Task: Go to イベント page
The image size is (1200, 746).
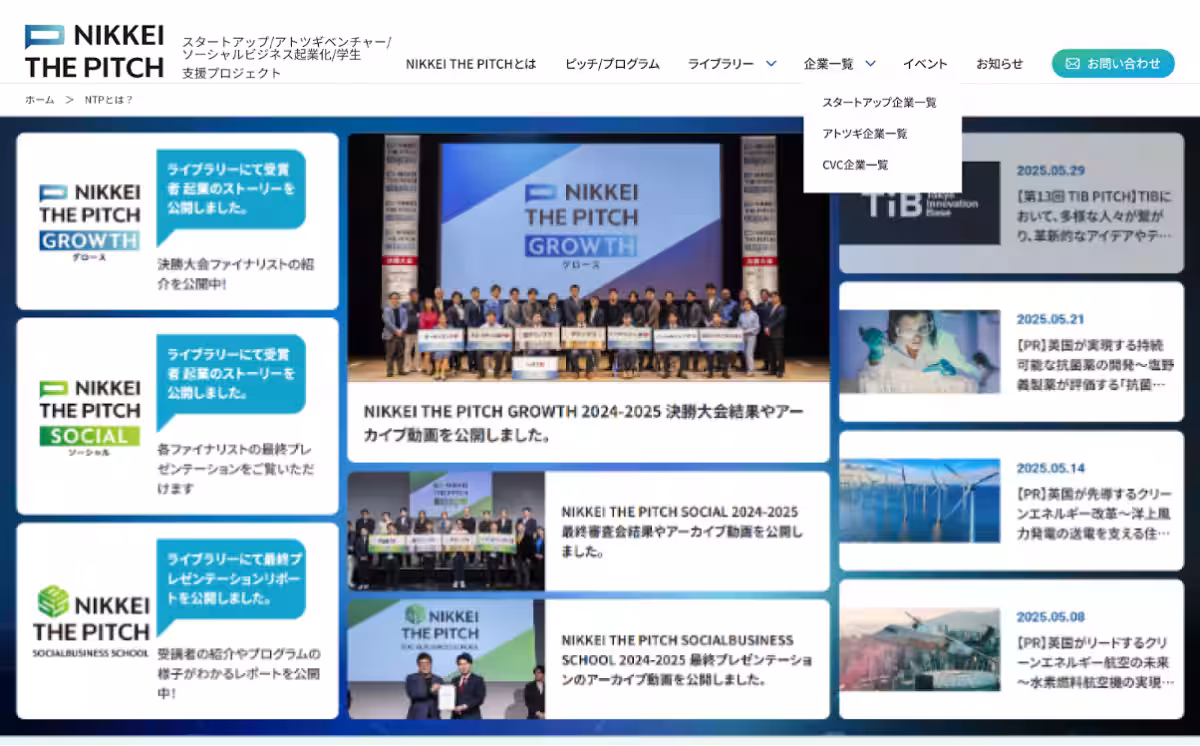Action: click(925, 63)
